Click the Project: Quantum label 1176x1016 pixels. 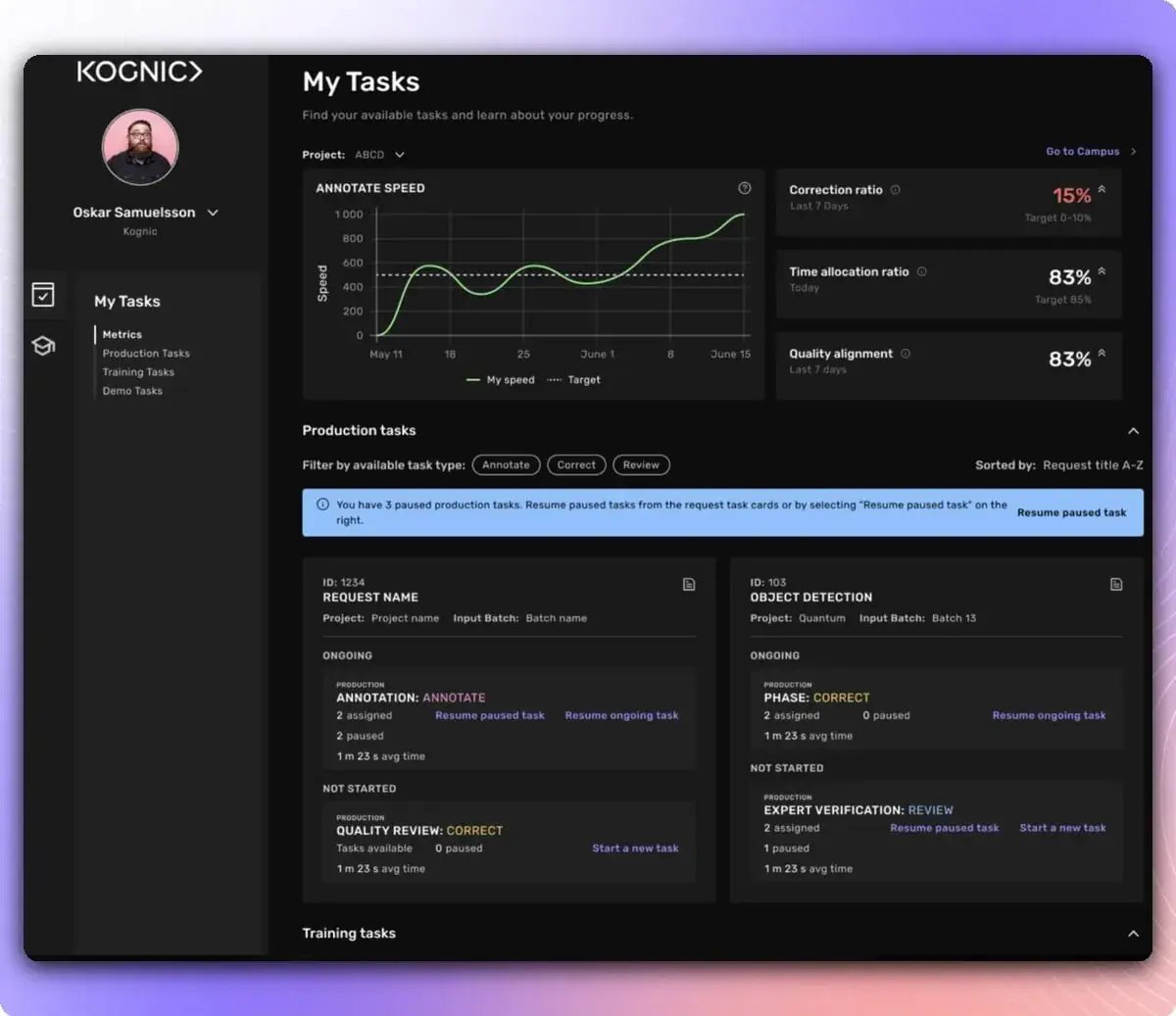point(798,618)
